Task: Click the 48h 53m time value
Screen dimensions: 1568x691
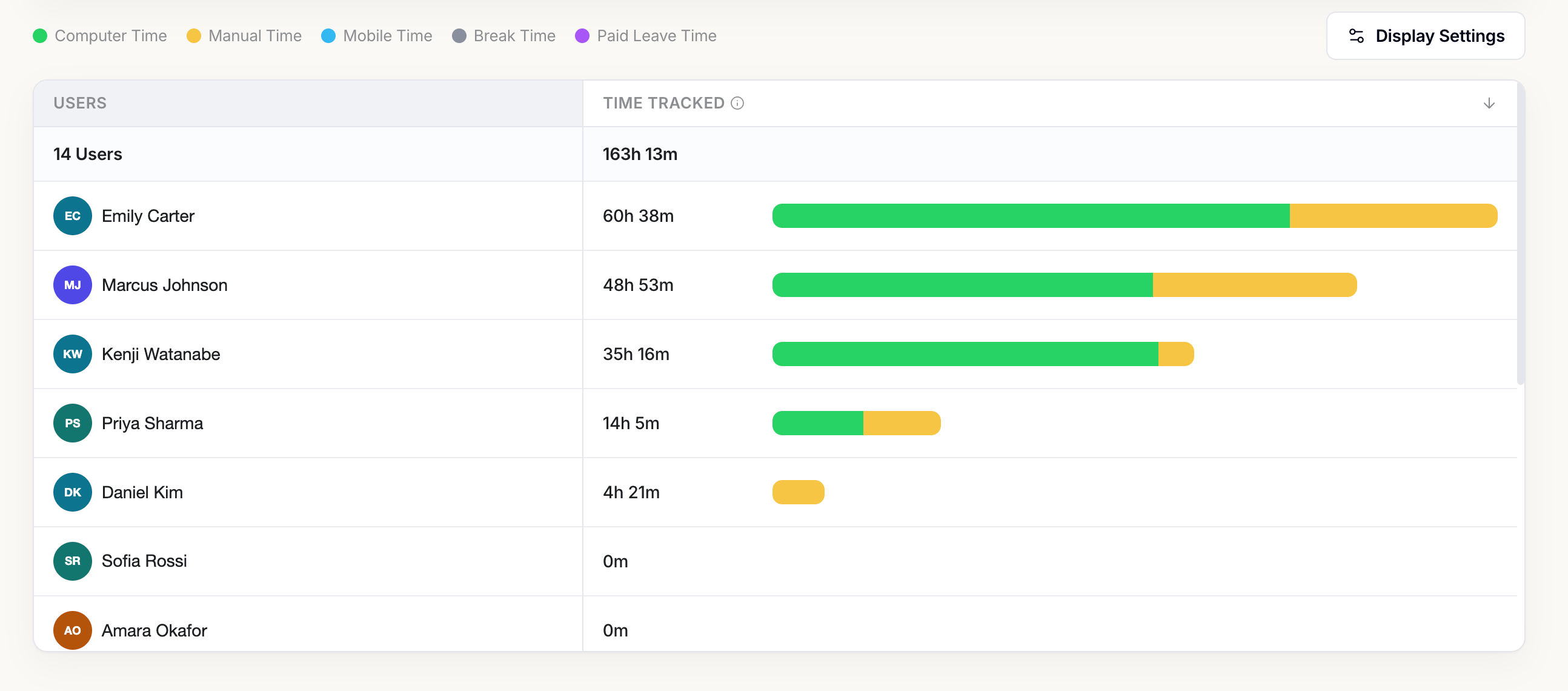Action: click(x=638, y=285)
